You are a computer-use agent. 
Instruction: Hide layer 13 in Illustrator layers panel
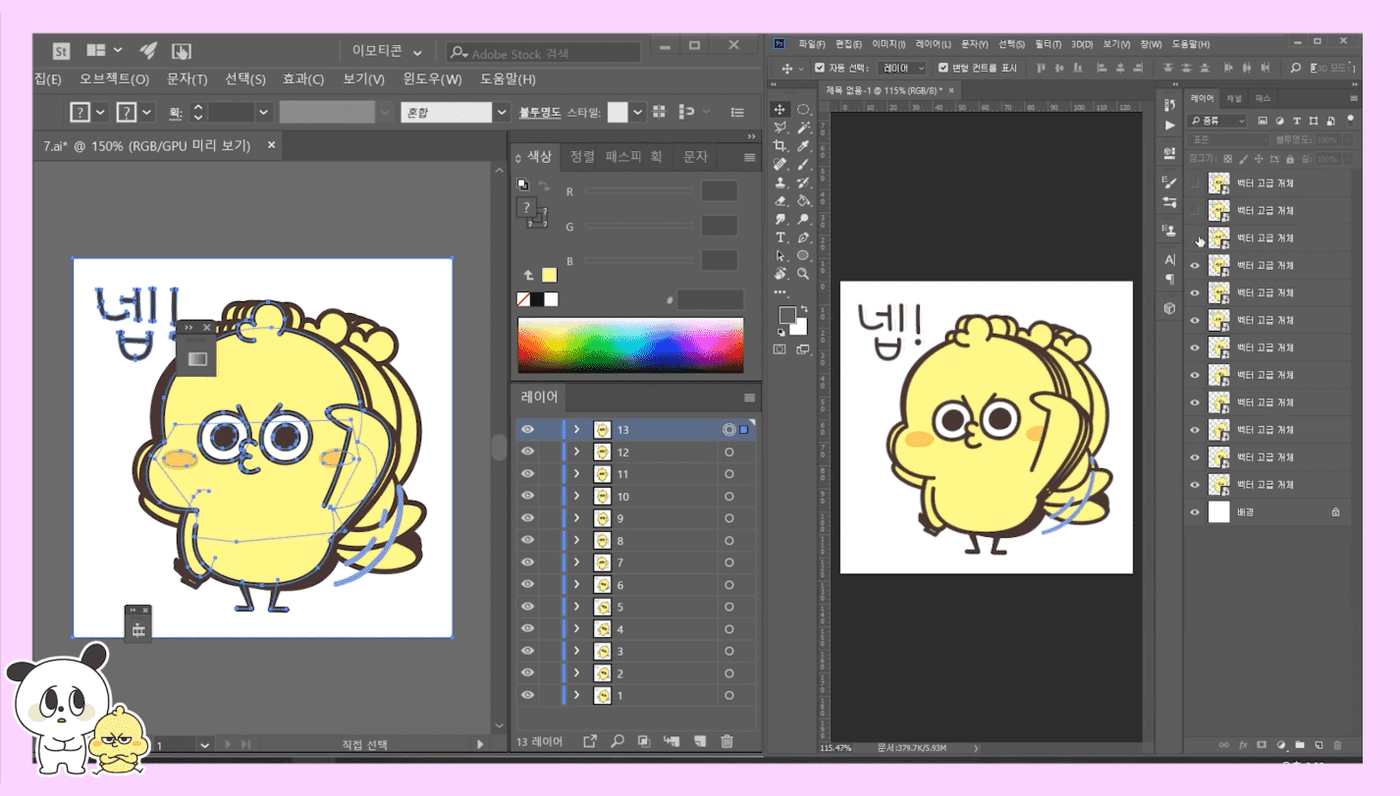[527, 429]
